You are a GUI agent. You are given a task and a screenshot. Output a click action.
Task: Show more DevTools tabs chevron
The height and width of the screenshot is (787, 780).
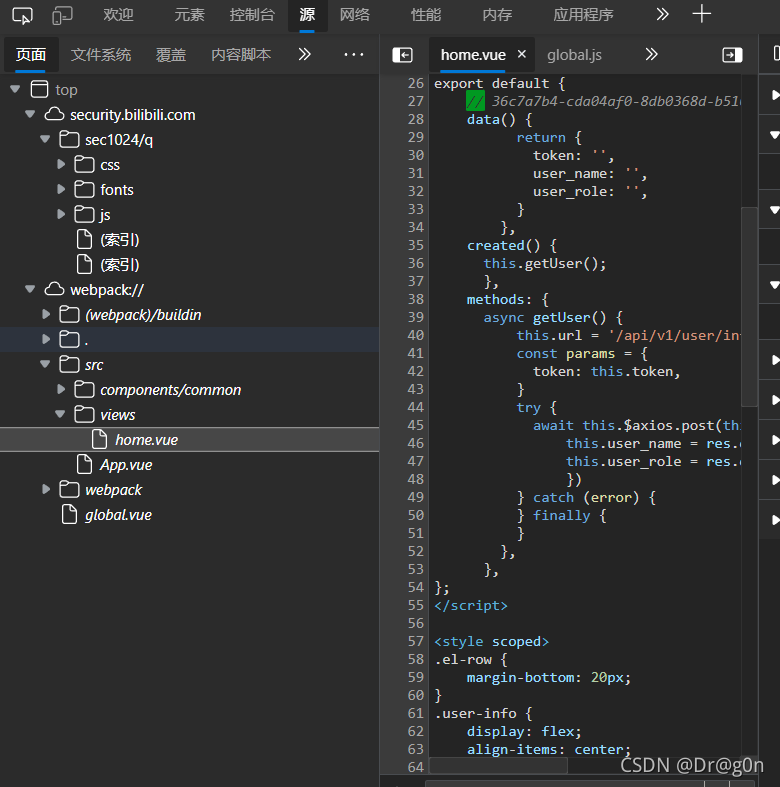(663, 14)
